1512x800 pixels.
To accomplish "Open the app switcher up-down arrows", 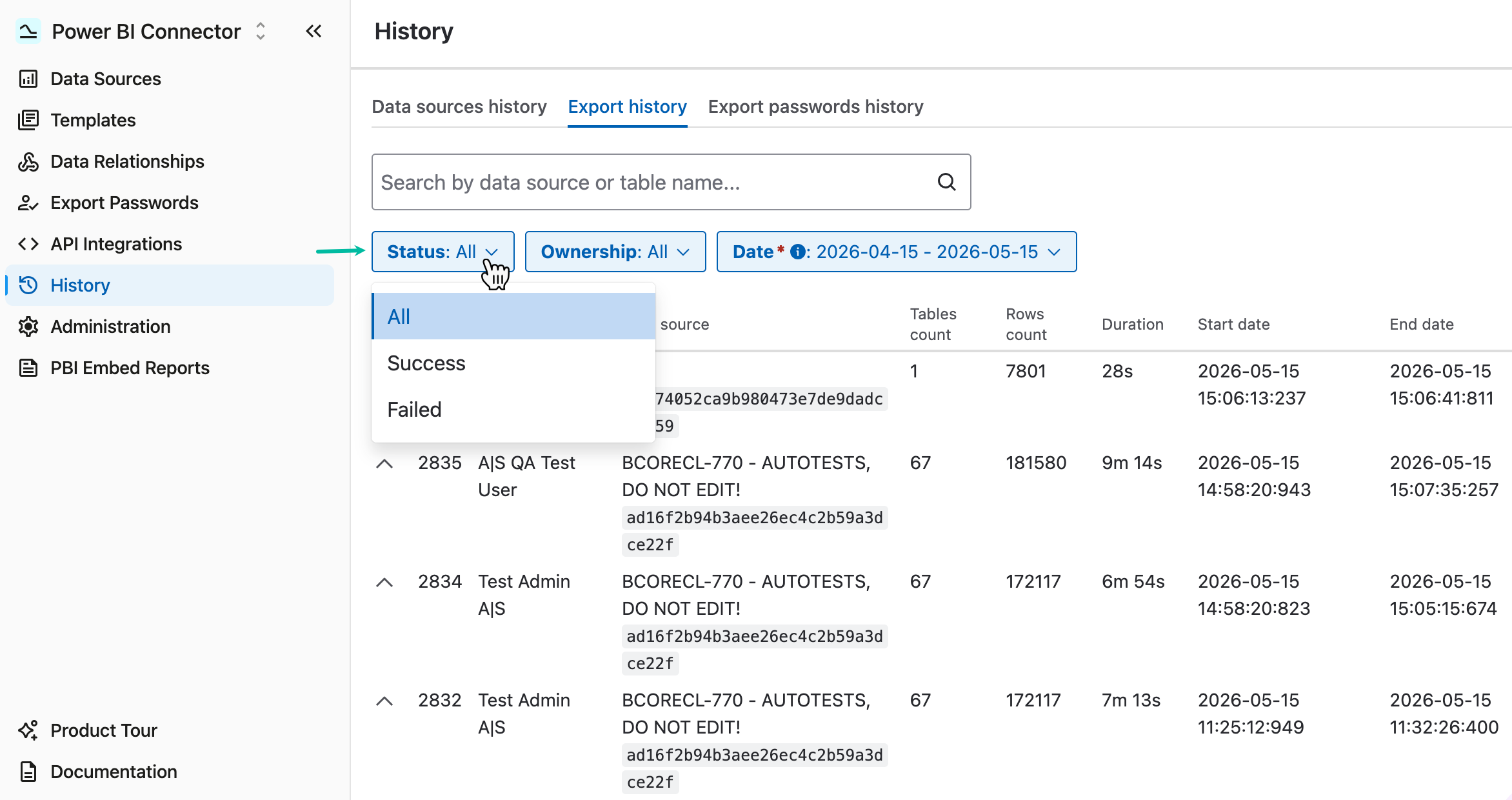I will point(261,31).
